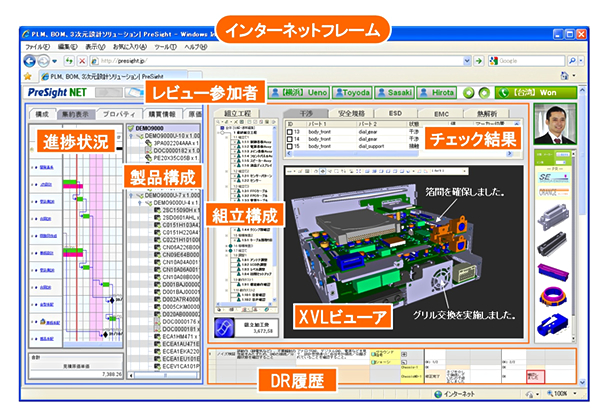Switch to the プロパティ tab
The height and width of the screenshot is (416, 608).
[x=119, y=114]
